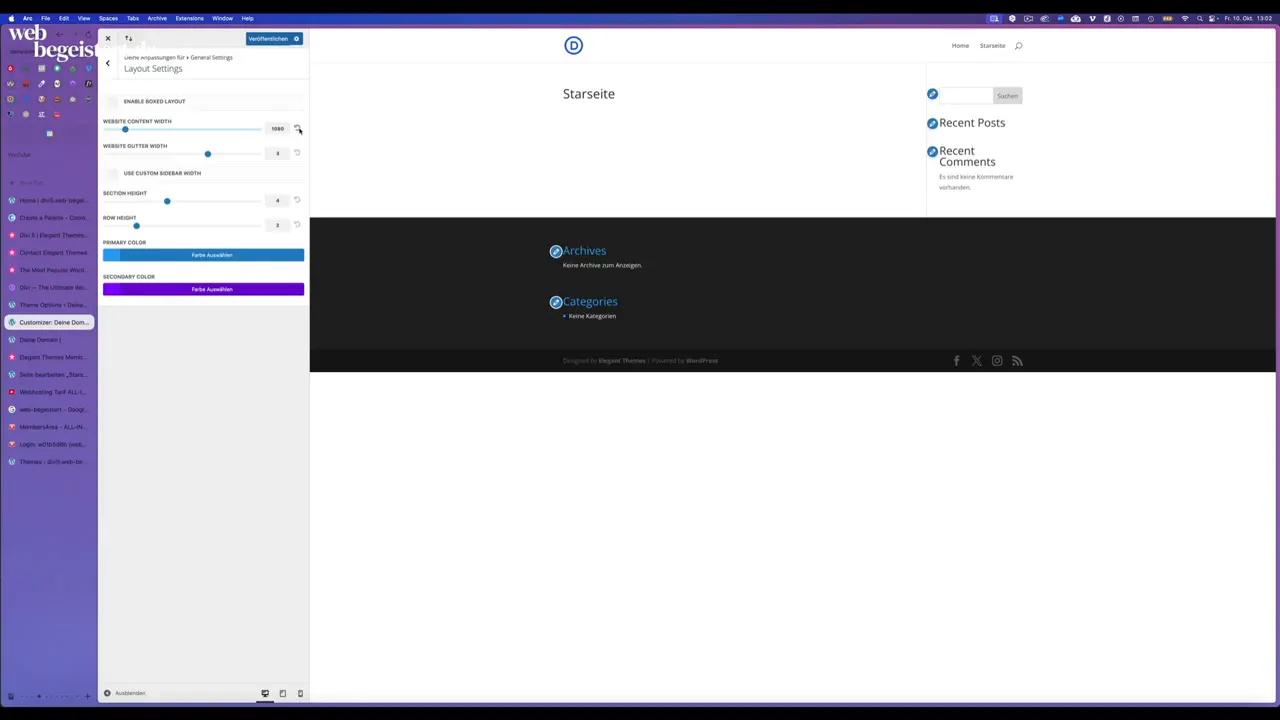The width and height of the screenshot is (1280, 720).
Task: Close the WordPress Customizer panel
Action: 108,39
